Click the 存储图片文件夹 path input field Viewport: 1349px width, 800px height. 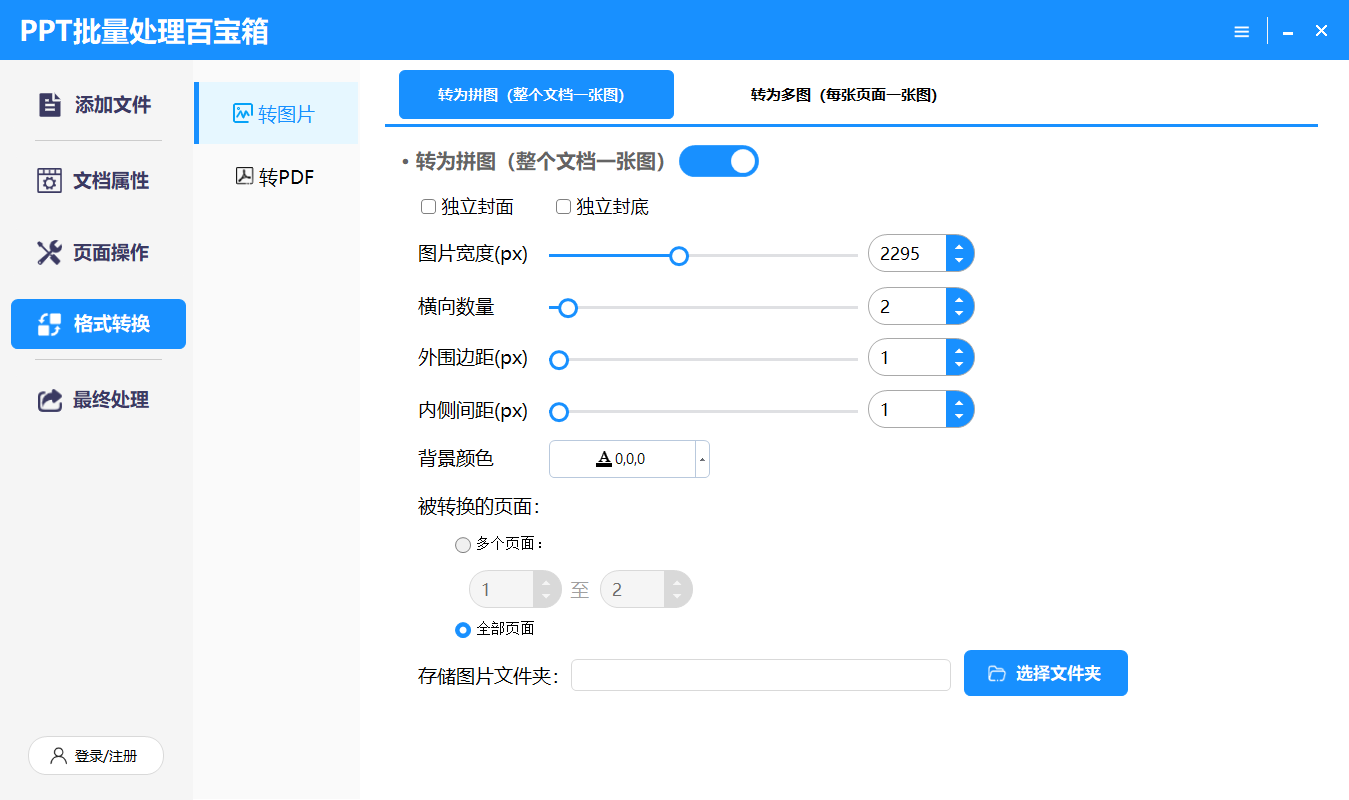pyautogui.click(x=760, y=675)
